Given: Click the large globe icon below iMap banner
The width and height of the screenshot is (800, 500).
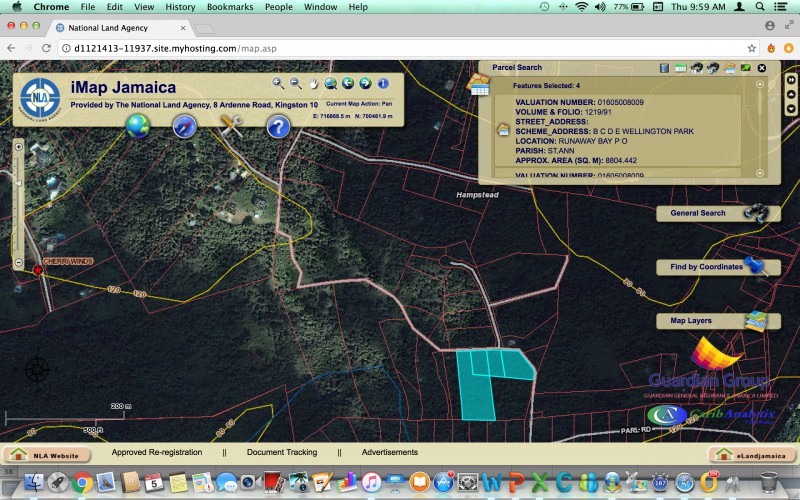Looking at the screenshot, I should 138,126.
